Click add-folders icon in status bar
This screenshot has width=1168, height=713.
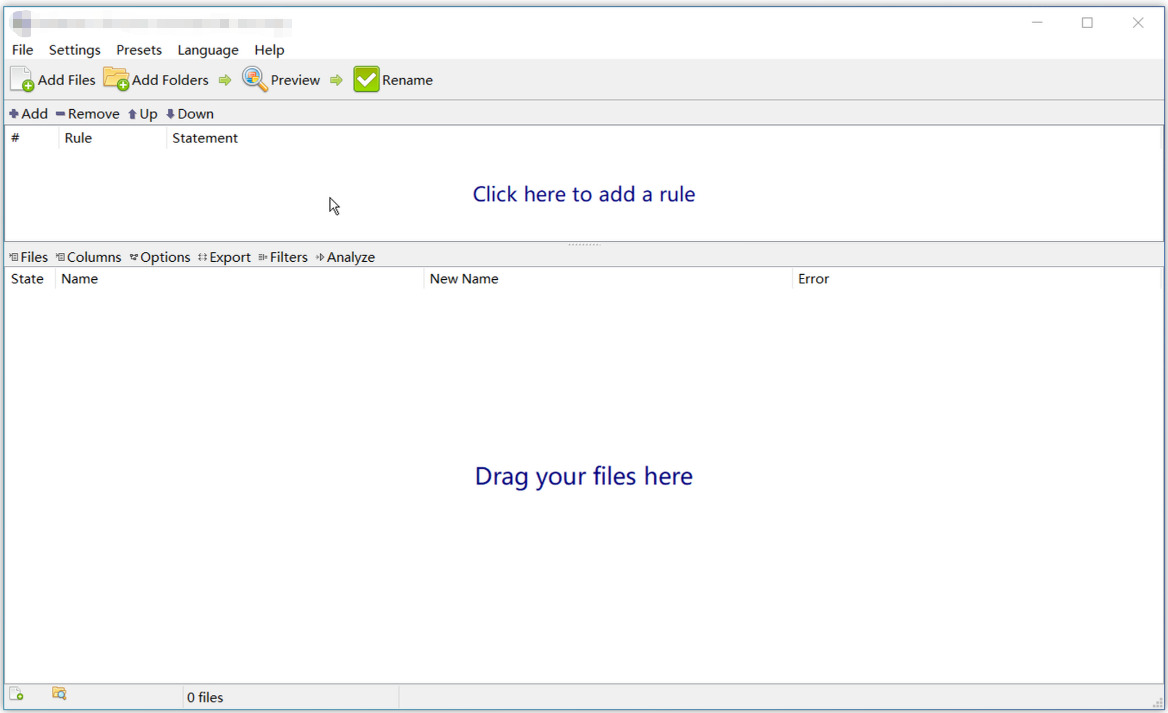coord(59,694)
